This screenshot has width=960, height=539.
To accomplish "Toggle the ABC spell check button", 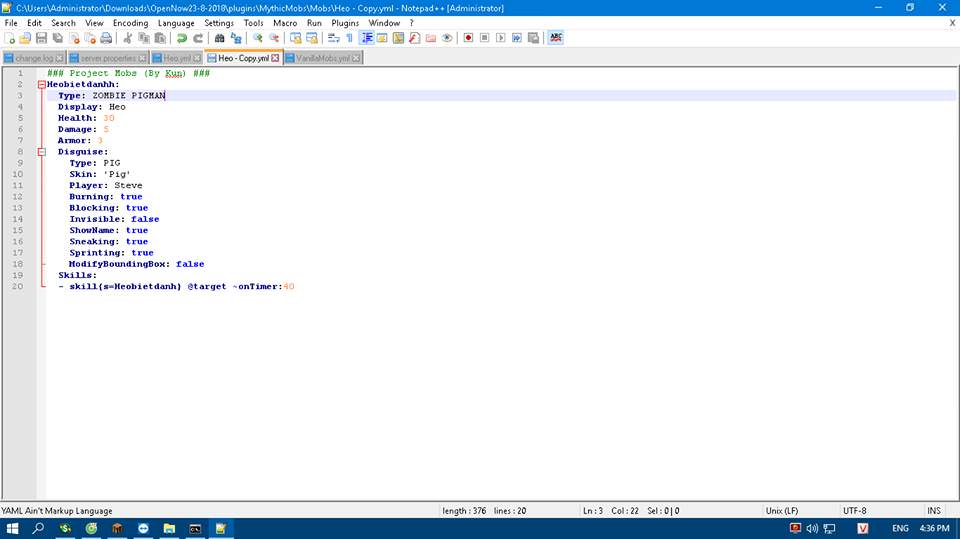I will [x=555, y=38].
